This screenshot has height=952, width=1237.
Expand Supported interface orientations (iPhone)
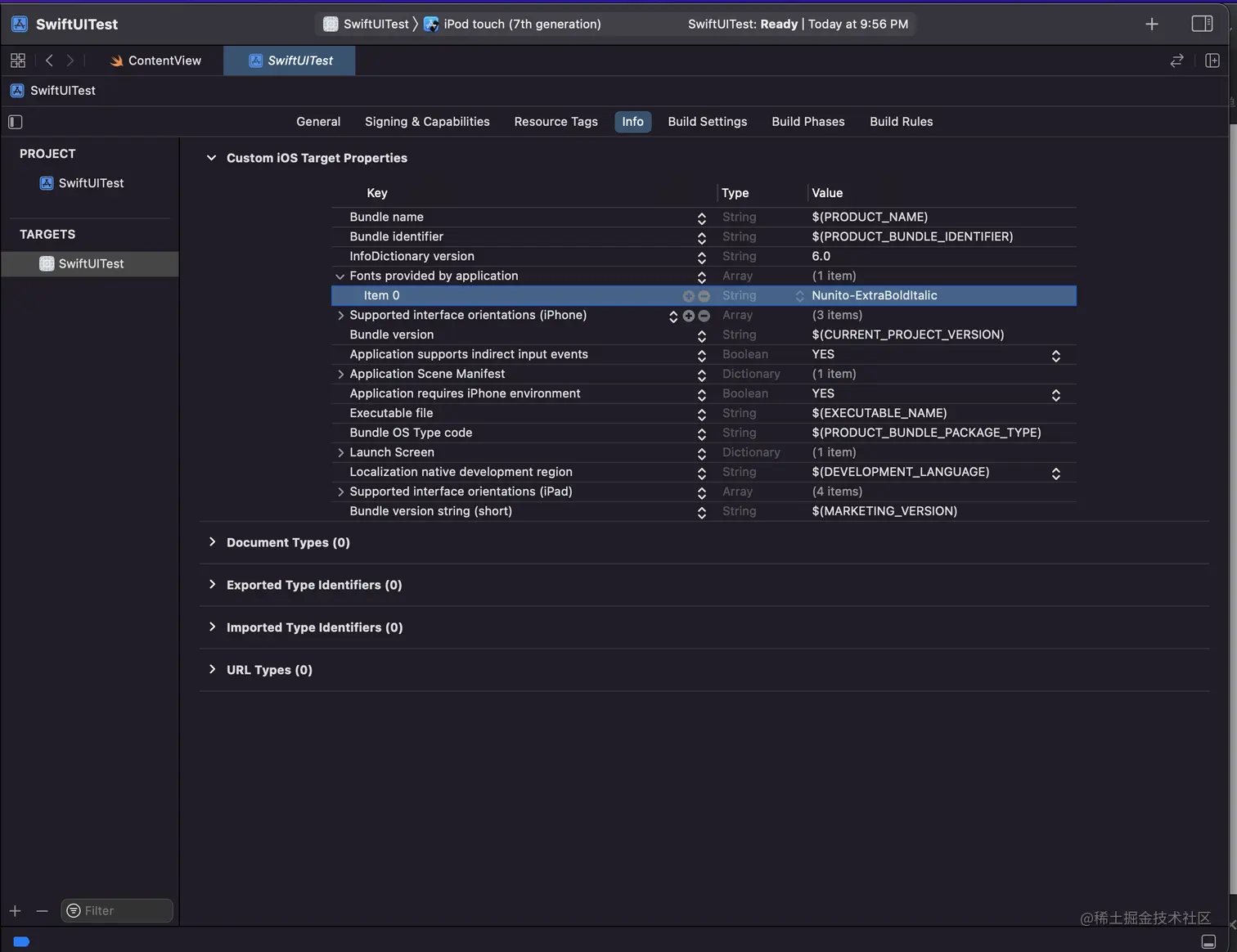tap(340, 316)
